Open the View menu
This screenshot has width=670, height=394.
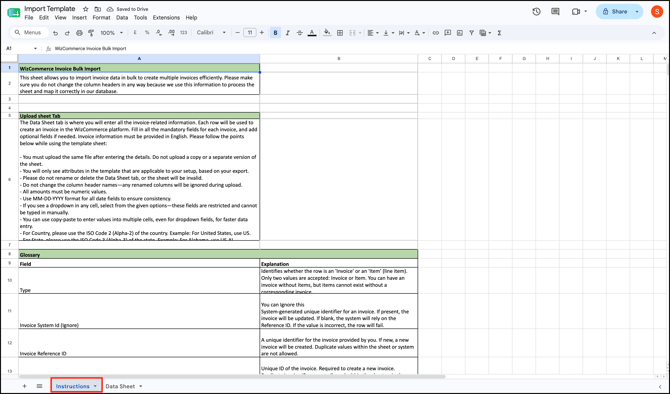pyautogui.click(x=60, y=18)
